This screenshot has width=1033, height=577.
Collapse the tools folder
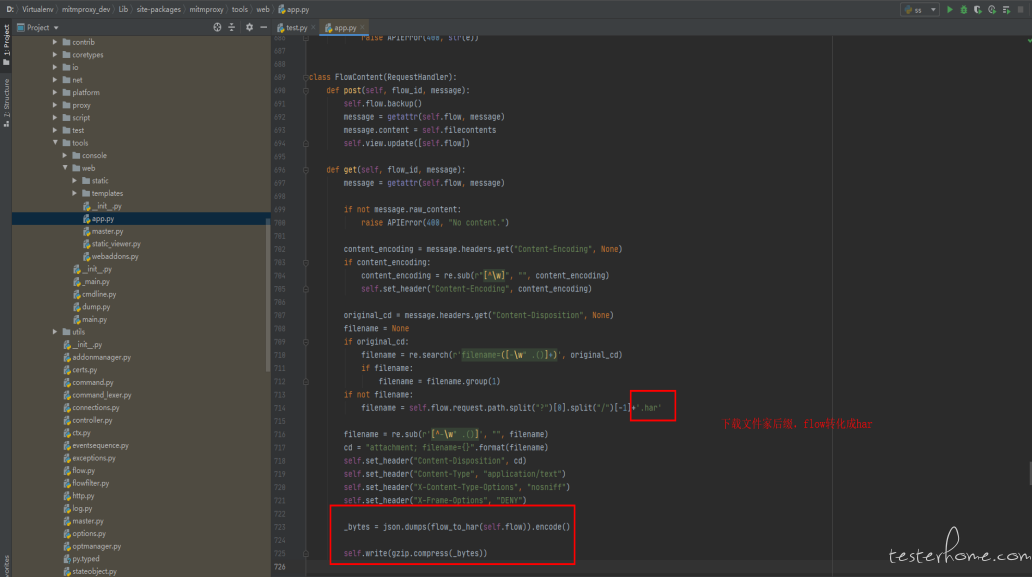pos(55,143)
